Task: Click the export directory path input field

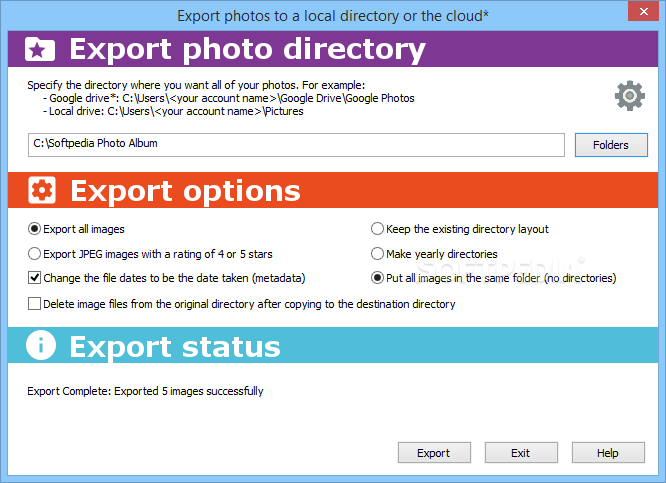Action: pos(296,145)
